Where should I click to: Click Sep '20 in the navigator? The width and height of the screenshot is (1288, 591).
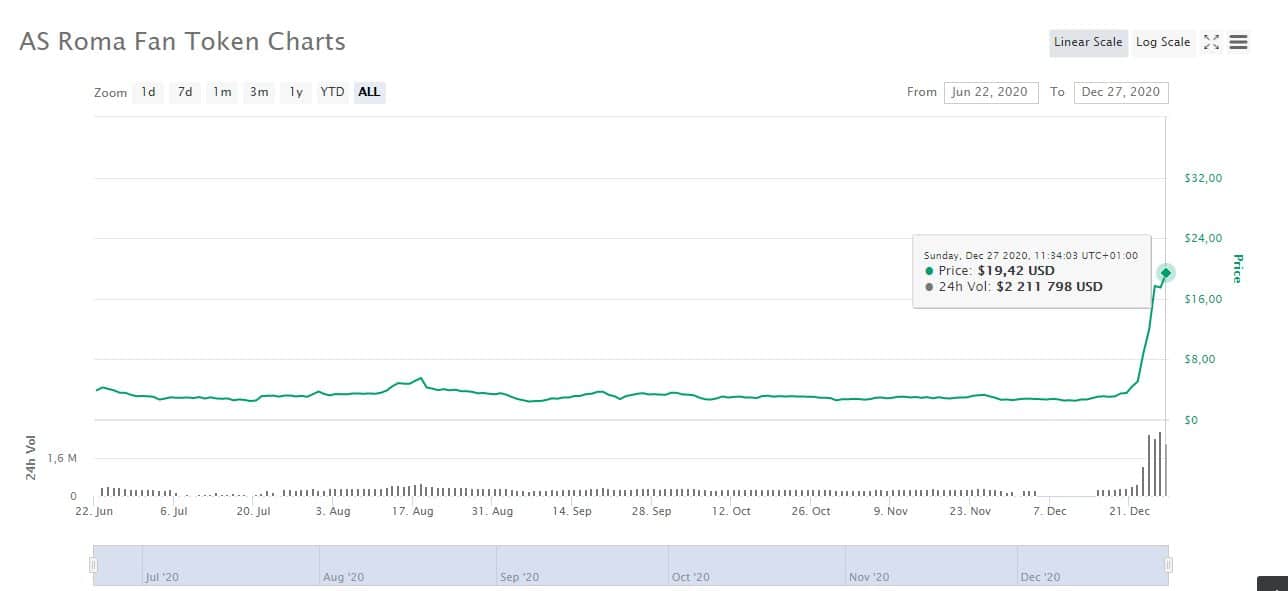tap(518, 577)
